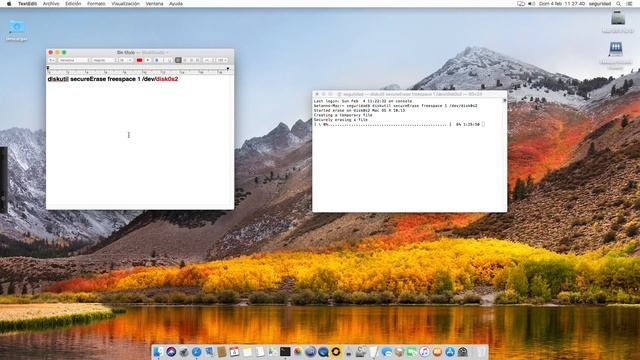The width and height of the screenshot is (640, 360).
Task: Open the yellow circular-arrow app in Dock
Action: click(x=336, y=351)
